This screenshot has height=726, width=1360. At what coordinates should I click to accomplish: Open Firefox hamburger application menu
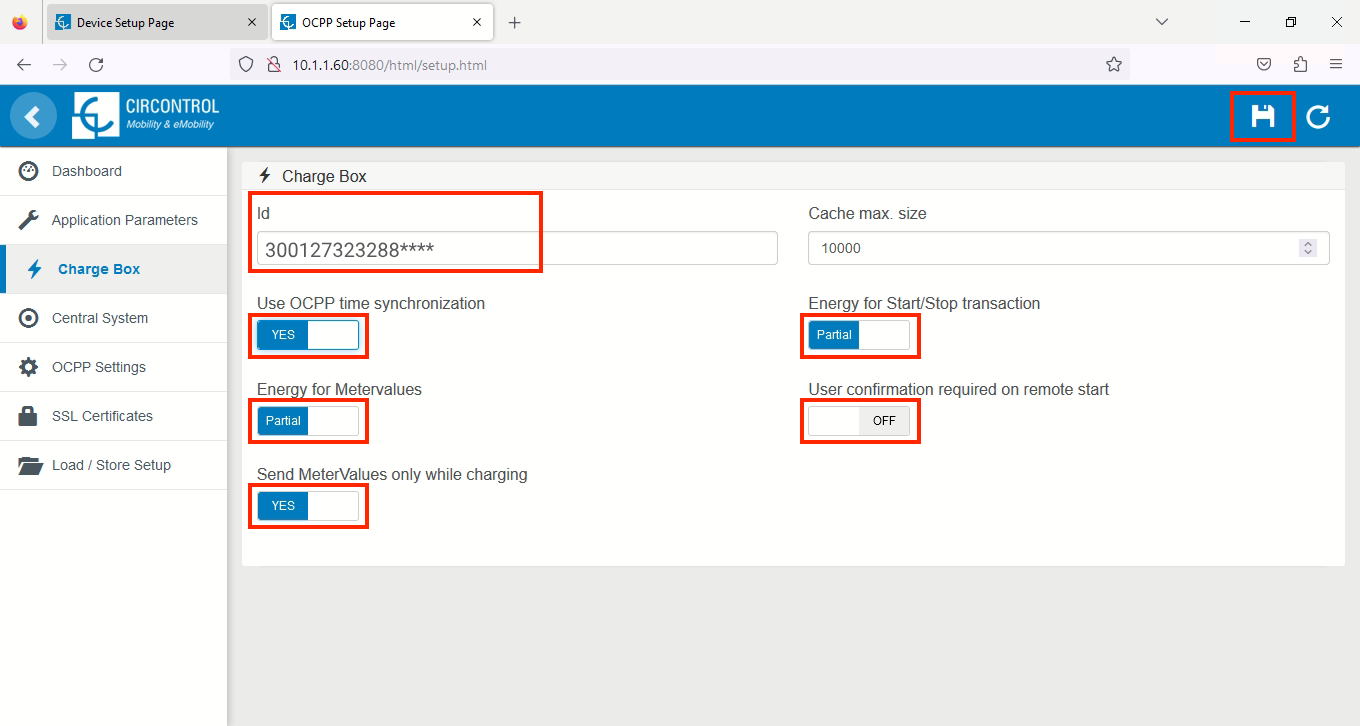pos(1336,65)
